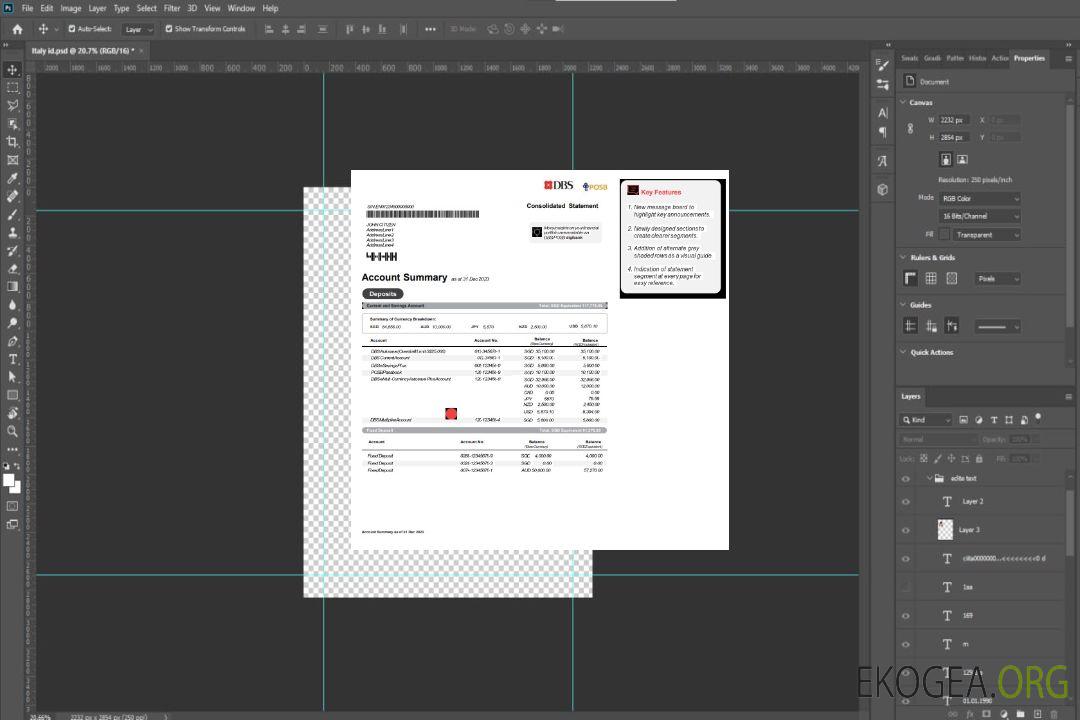Viewport: 1080px width, 720px height.
Task: Click the link width and height chain icon
Action: tap(910, 128)
